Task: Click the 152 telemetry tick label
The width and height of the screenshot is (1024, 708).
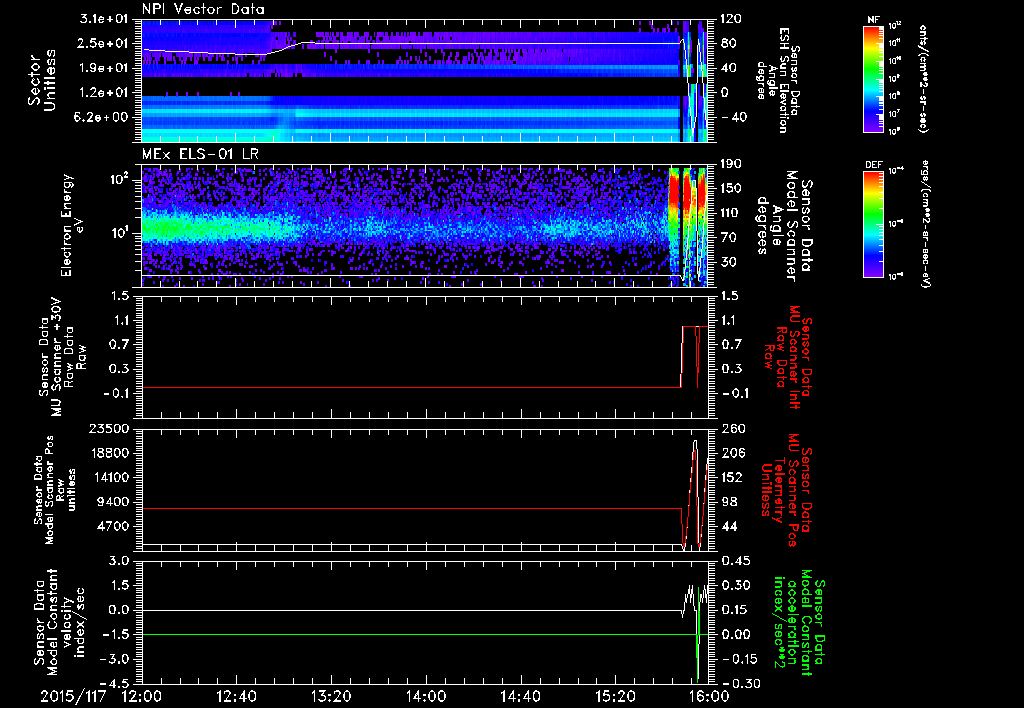Action: [733, 477]
